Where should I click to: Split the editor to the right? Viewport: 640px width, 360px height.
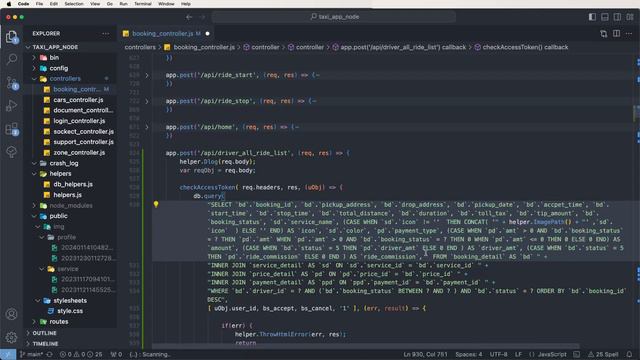[x=616, y=33]
